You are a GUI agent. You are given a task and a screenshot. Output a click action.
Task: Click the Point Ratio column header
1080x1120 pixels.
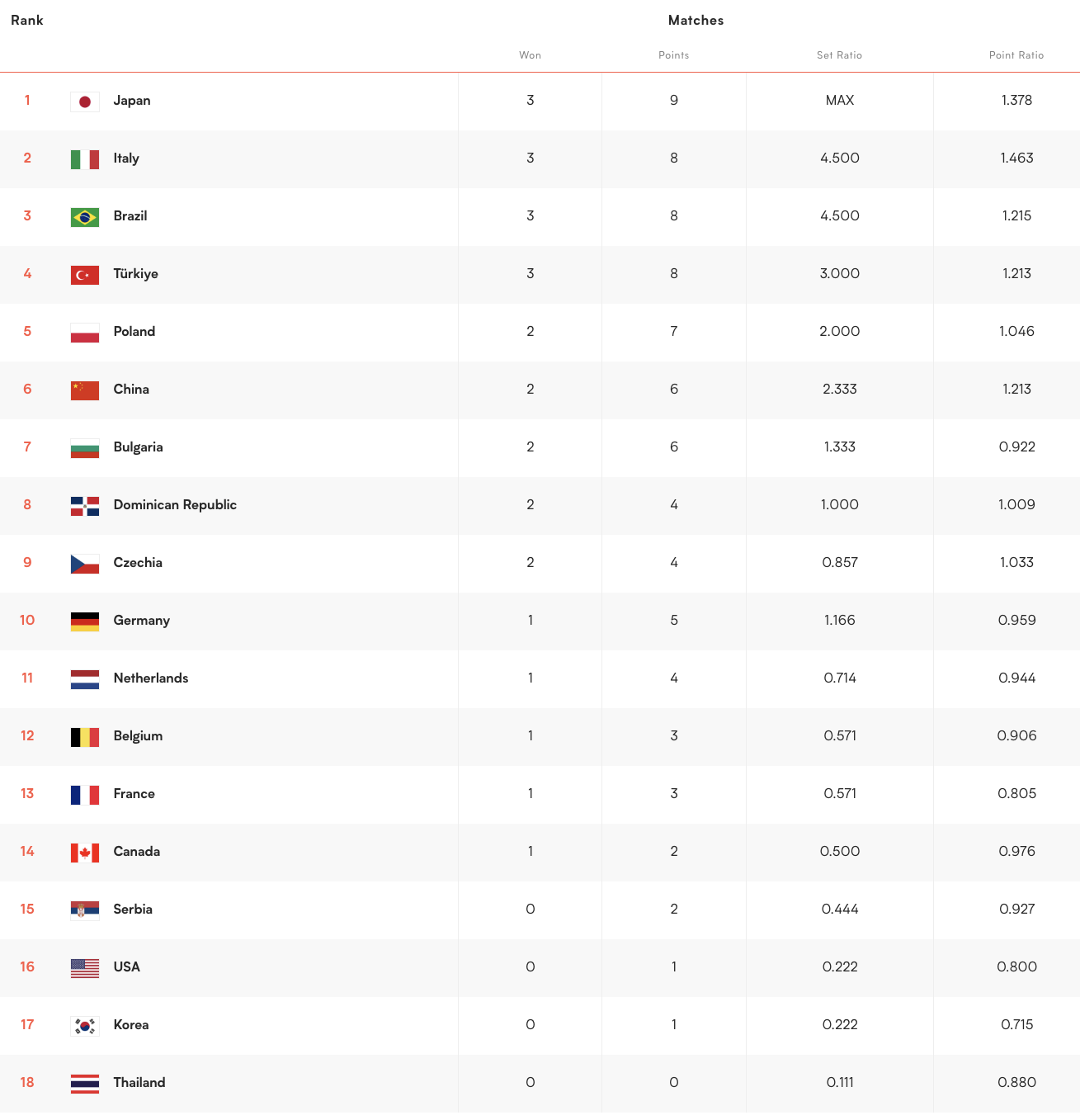point(1016,55)
